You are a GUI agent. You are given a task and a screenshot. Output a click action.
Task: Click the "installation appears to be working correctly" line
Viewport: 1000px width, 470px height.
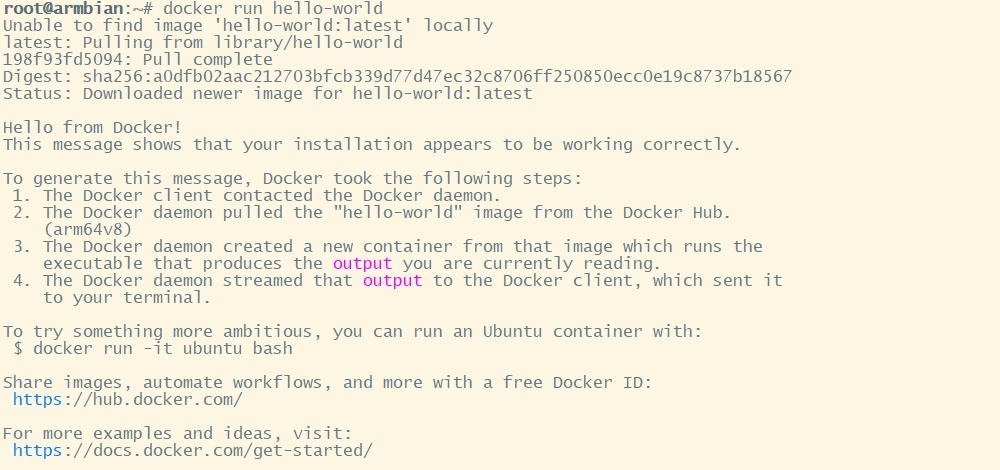[x=372, y=144]
